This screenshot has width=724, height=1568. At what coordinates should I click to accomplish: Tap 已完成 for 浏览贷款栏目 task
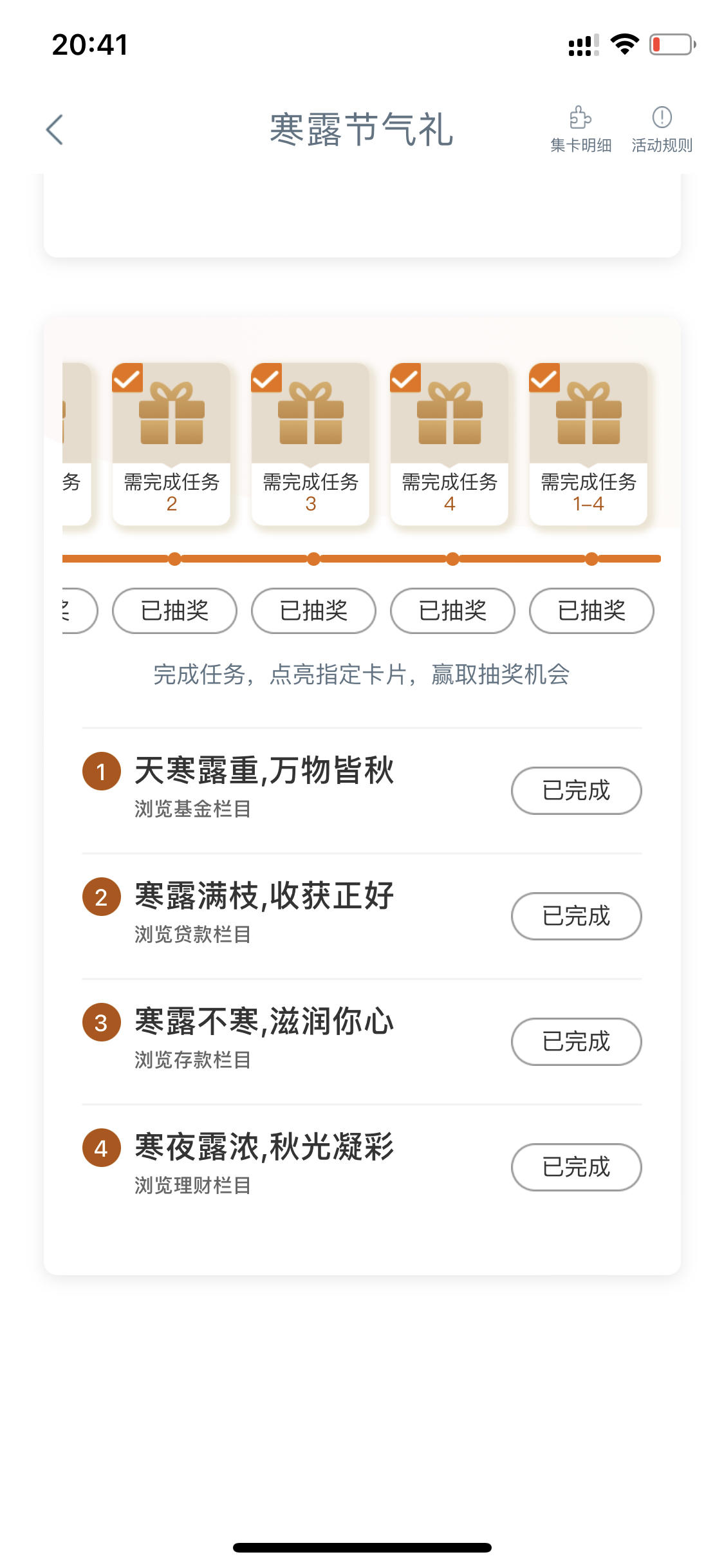(x=577, y=916)
